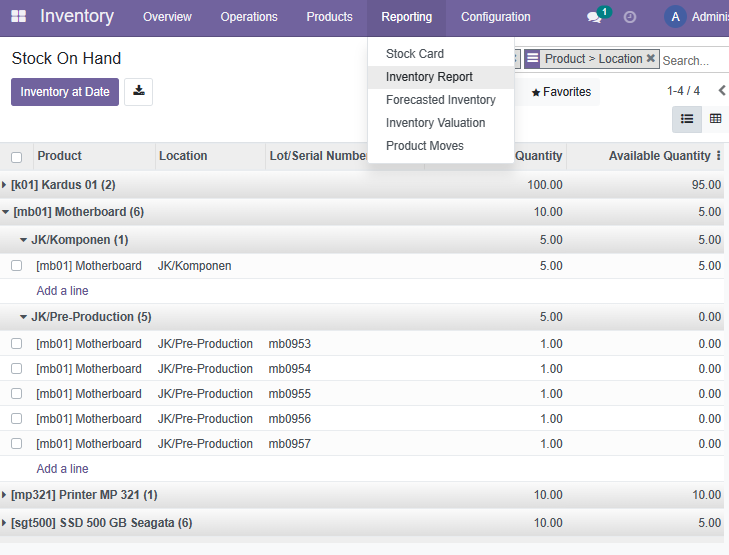Click the 1-4 / 4 pager counter
The height and width of the screenshot is (555, 729).
(x=683, y=91)
